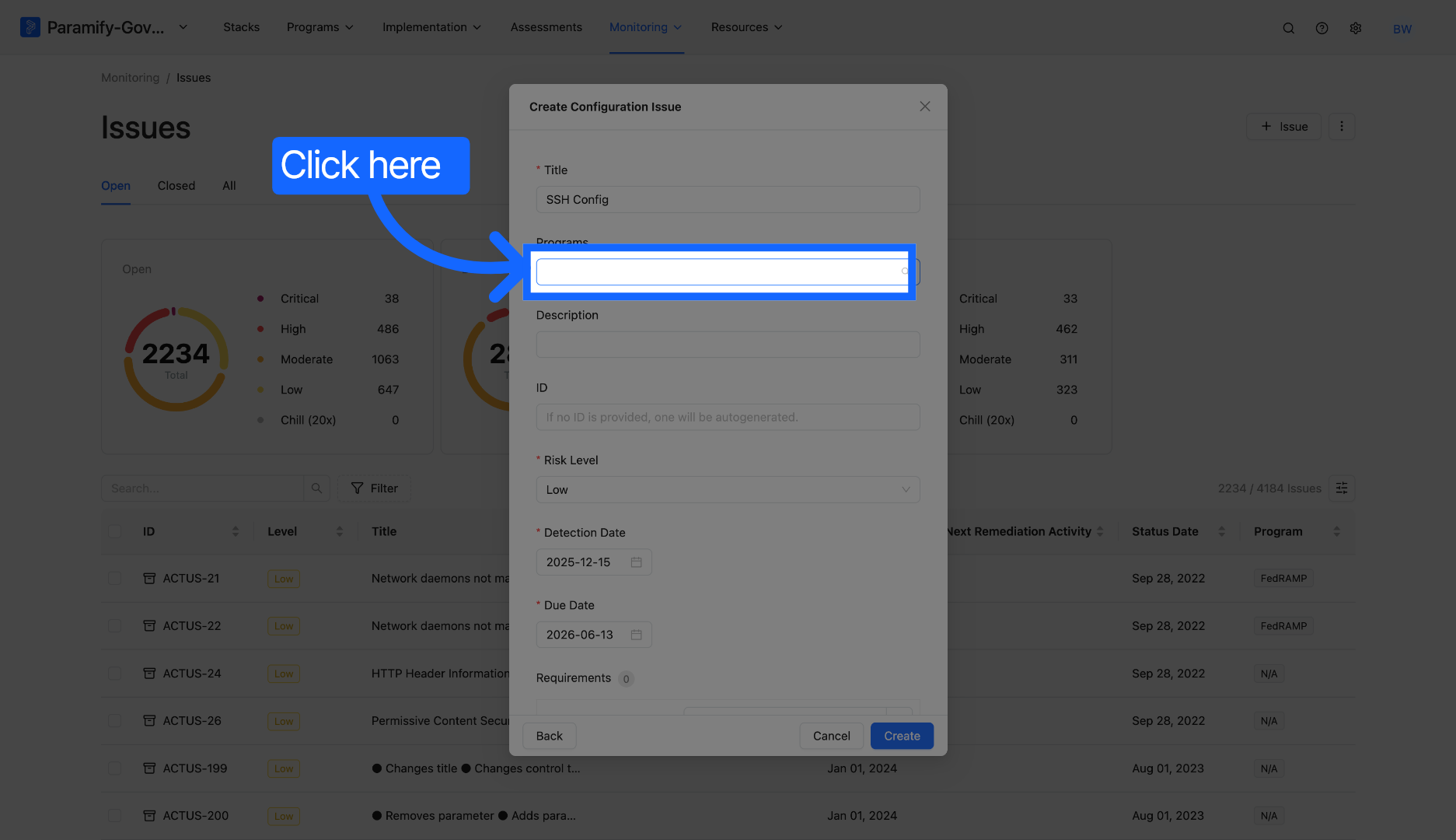The height and width of the screenshot is (840, 1456).
Task: Sort by Next Remediation Activity column
Action: (1100, 531)
